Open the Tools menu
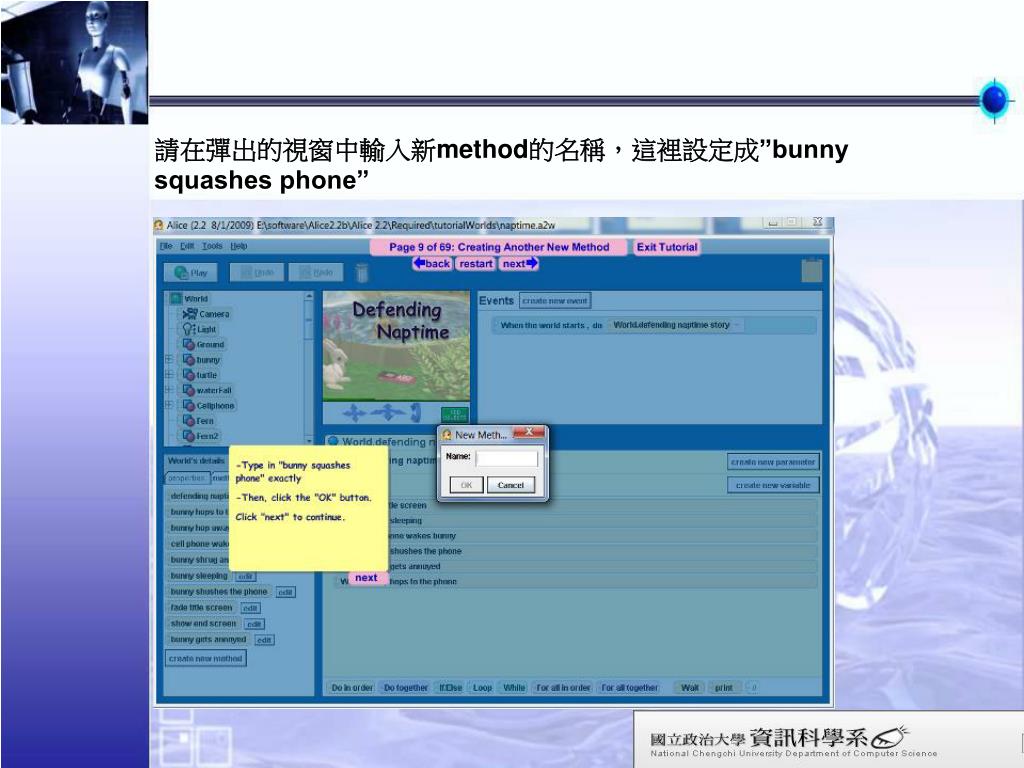Screen dimensions: 1024x768 pos(212,246)
